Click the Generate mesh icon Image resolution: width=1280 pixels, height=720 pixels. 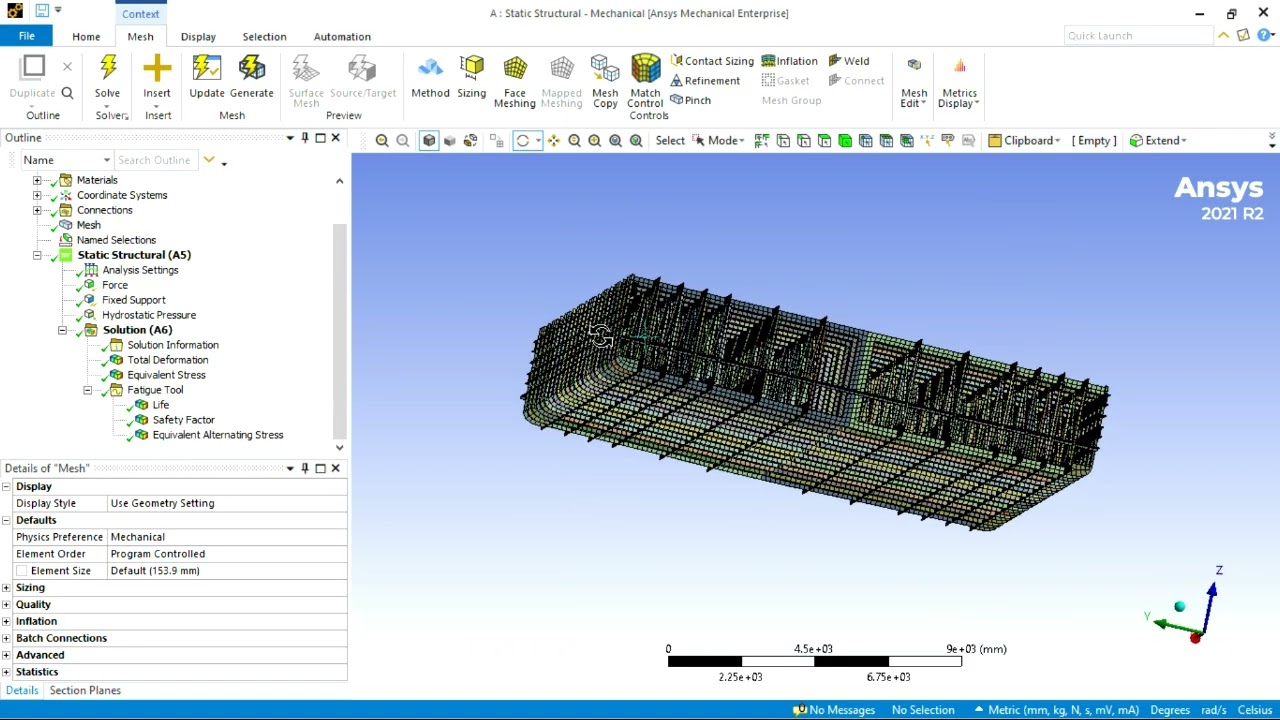pyautogui.click(x=252, y=68)
